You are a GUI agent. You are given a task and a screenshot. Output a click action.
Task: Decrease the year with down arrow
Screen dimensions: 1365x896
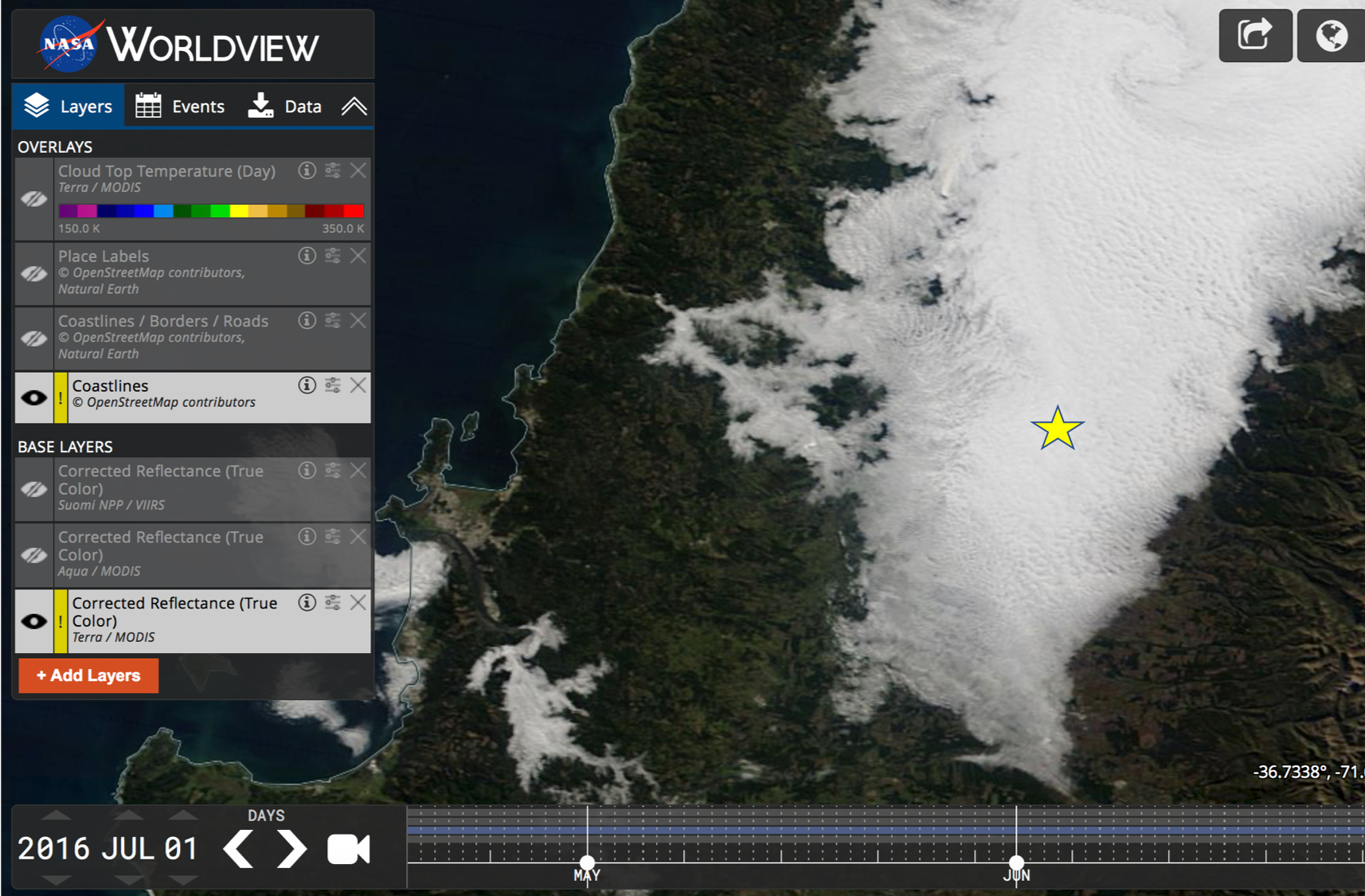pos(56,880)
